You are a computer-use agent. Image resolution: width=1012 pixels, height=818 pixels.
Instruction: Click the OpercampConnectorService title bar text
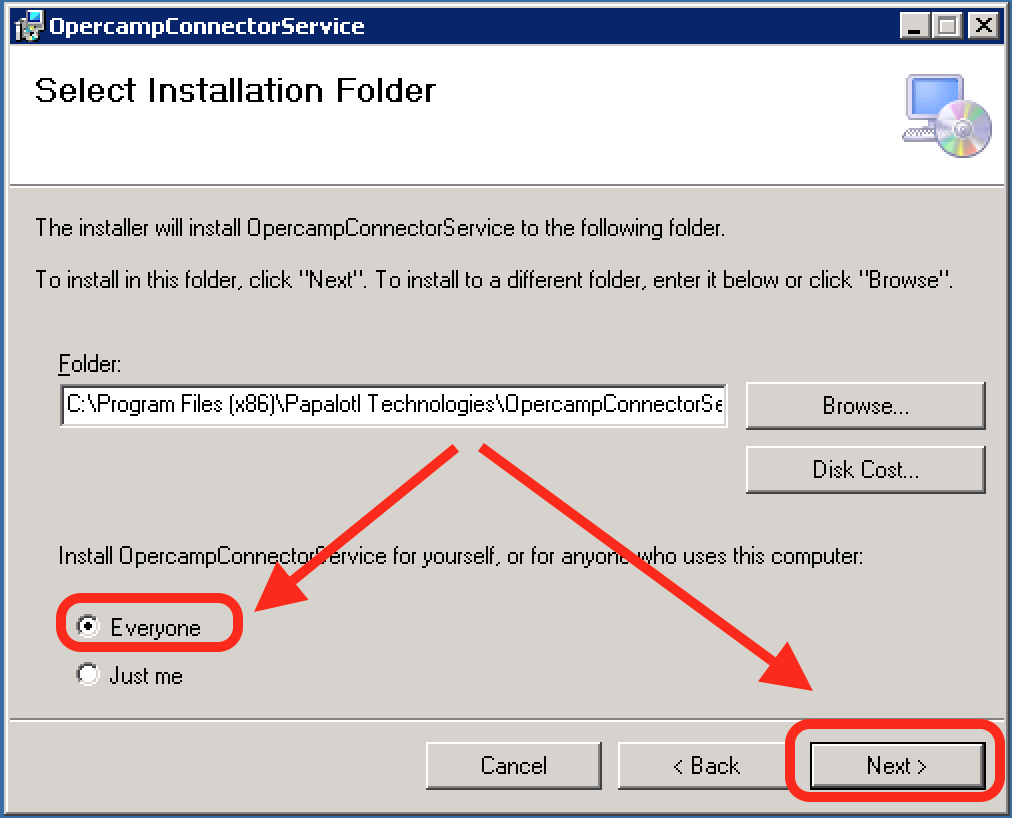pyautogui.click(x=207, y=26)
